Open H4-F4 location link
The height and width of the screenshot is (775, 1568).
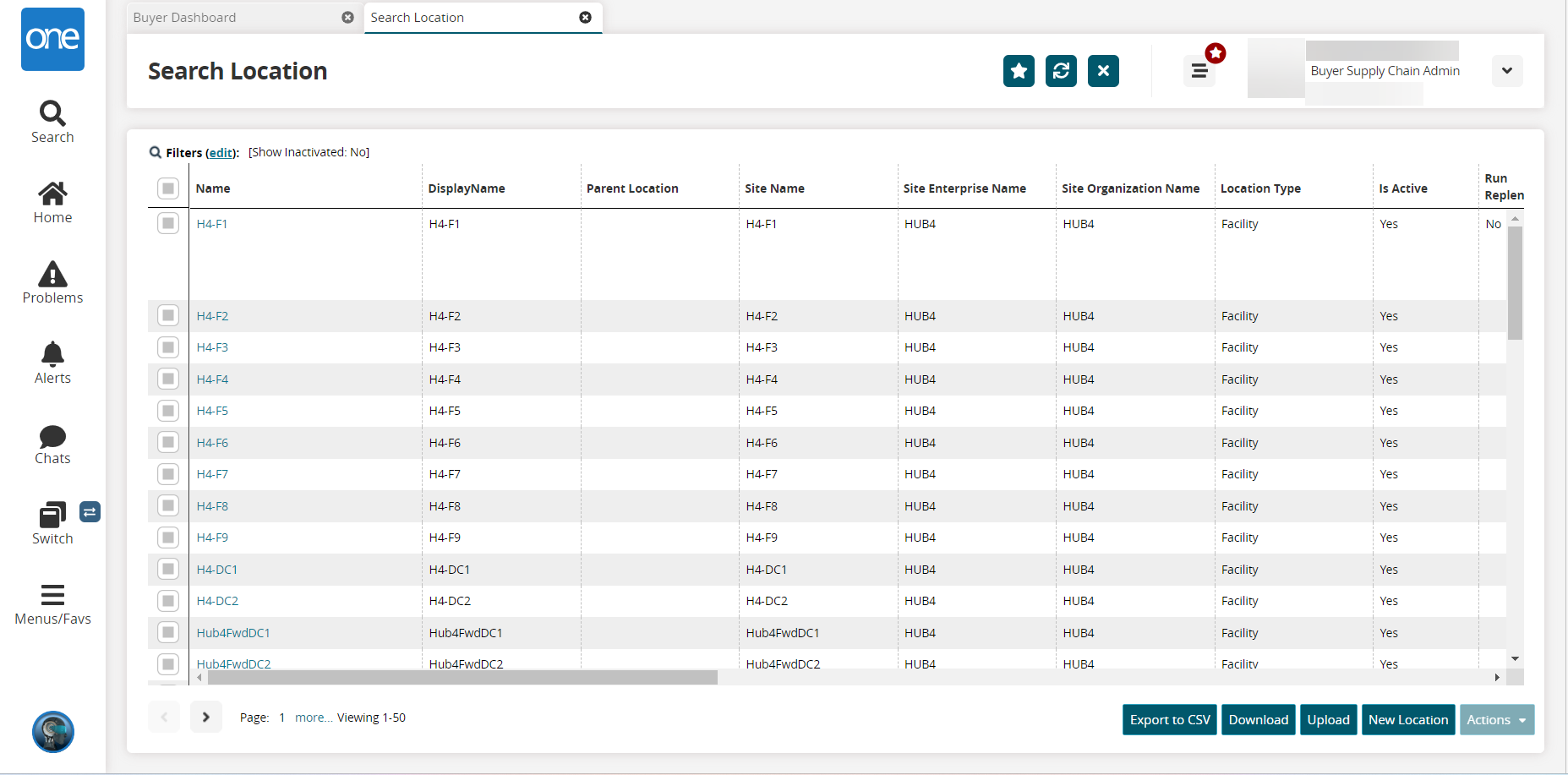(x=212, y=379)
